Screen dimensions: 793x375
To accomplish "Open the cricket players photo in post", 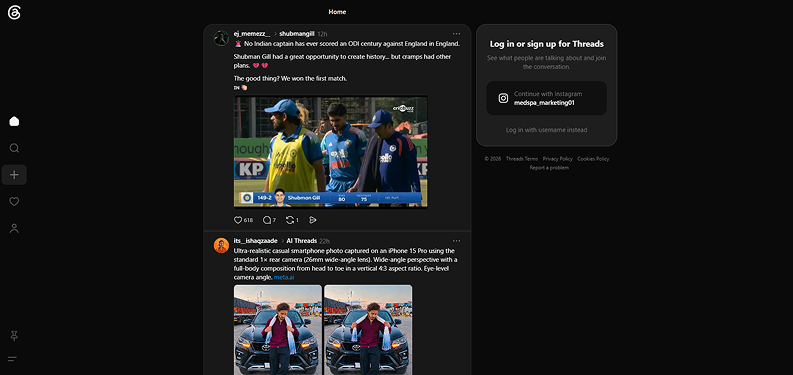I will pos(331,152).
